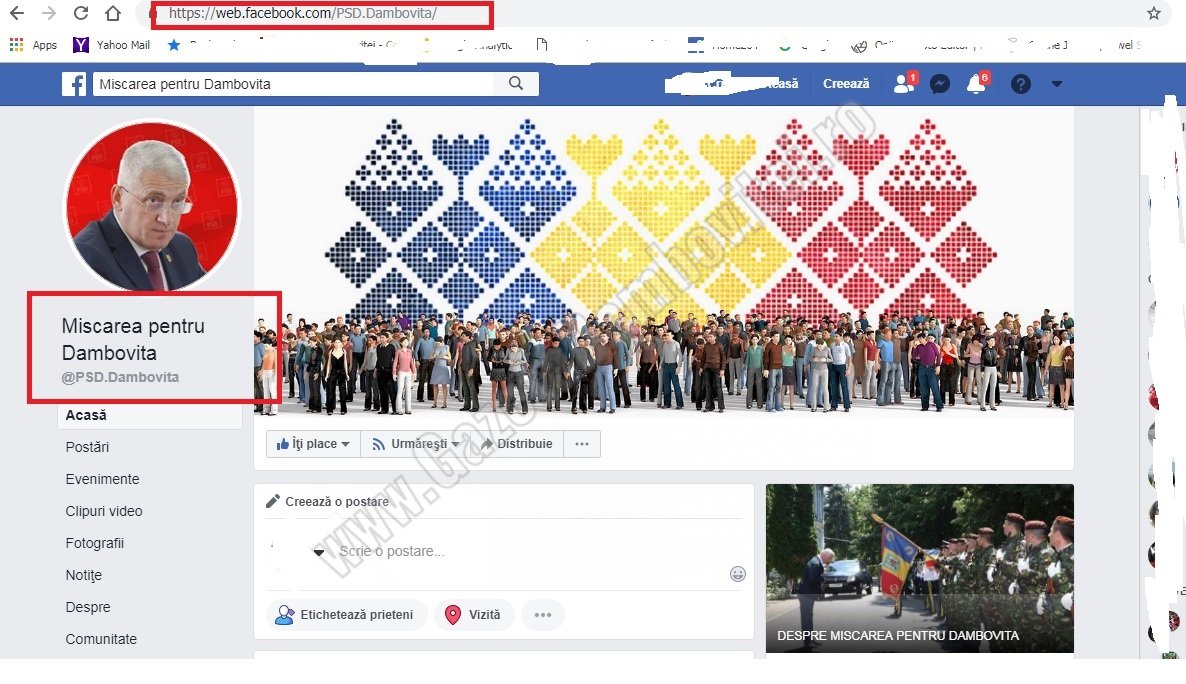Click Etichetează prieteni button

point(346,614)
